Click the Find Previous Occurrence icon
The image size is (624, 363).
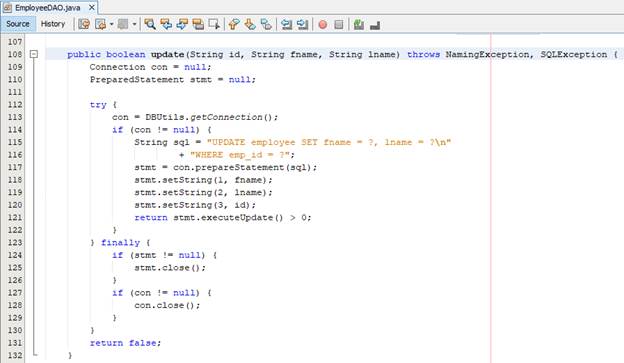click(166, 25)
